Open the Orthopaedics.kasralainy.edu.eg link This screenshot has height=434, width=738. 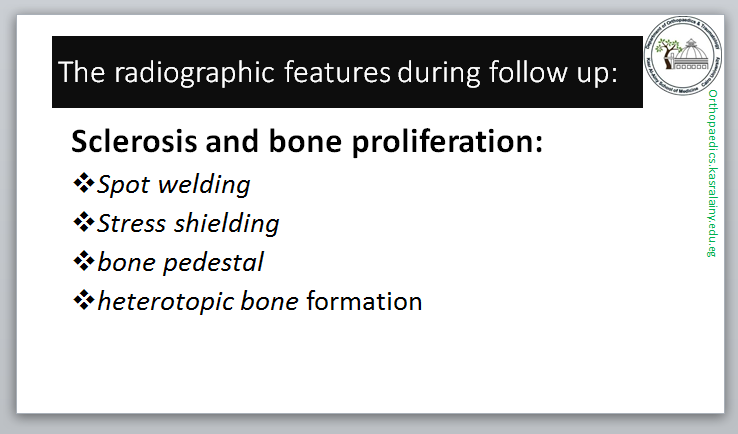tap(712, 172)
